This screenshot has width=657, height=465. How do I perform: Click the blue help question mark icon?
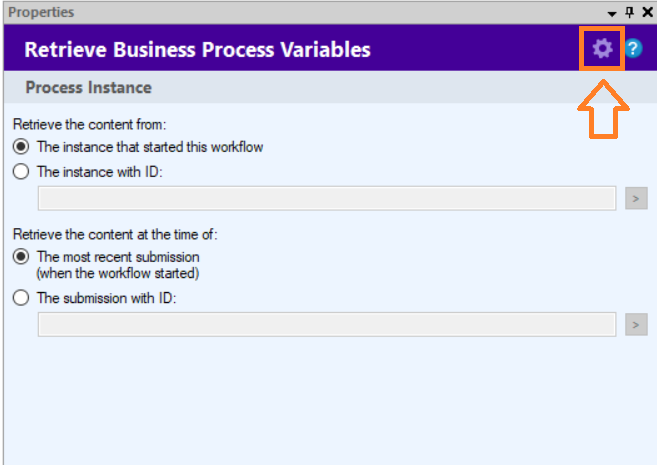pyautogui.click(x=633, y=48)
